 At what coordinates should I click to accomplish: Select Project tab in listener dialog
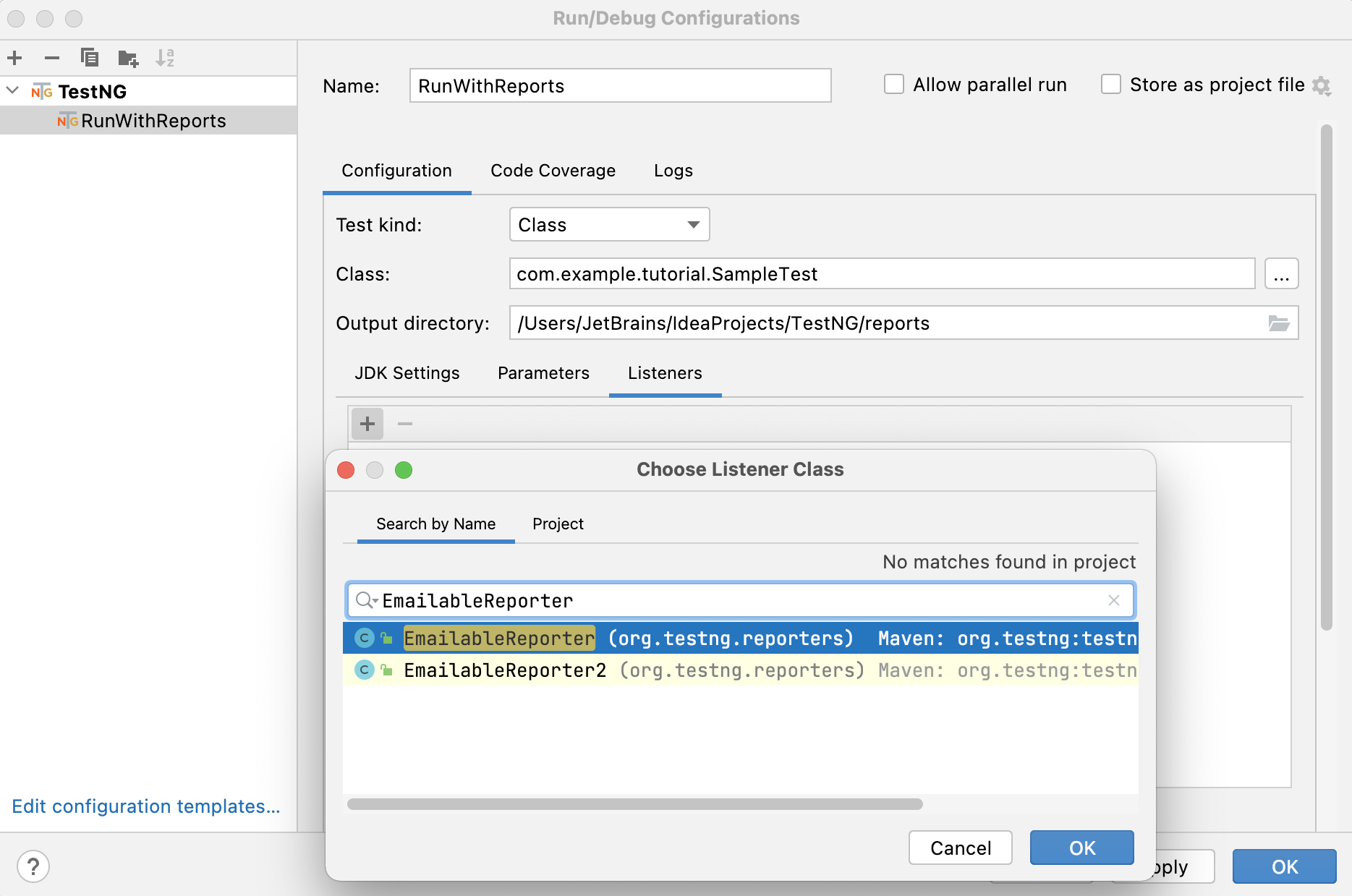tap(558, 524)
